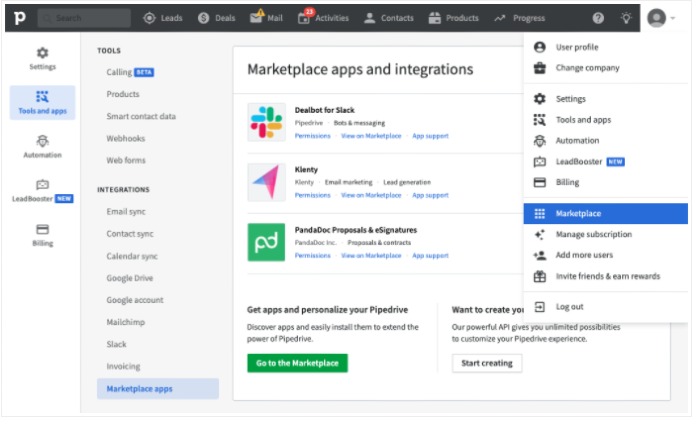The height and width of the screenshot is (426, 700).
Task: Click Add more users icon
Action: click(x=539, y=255)
